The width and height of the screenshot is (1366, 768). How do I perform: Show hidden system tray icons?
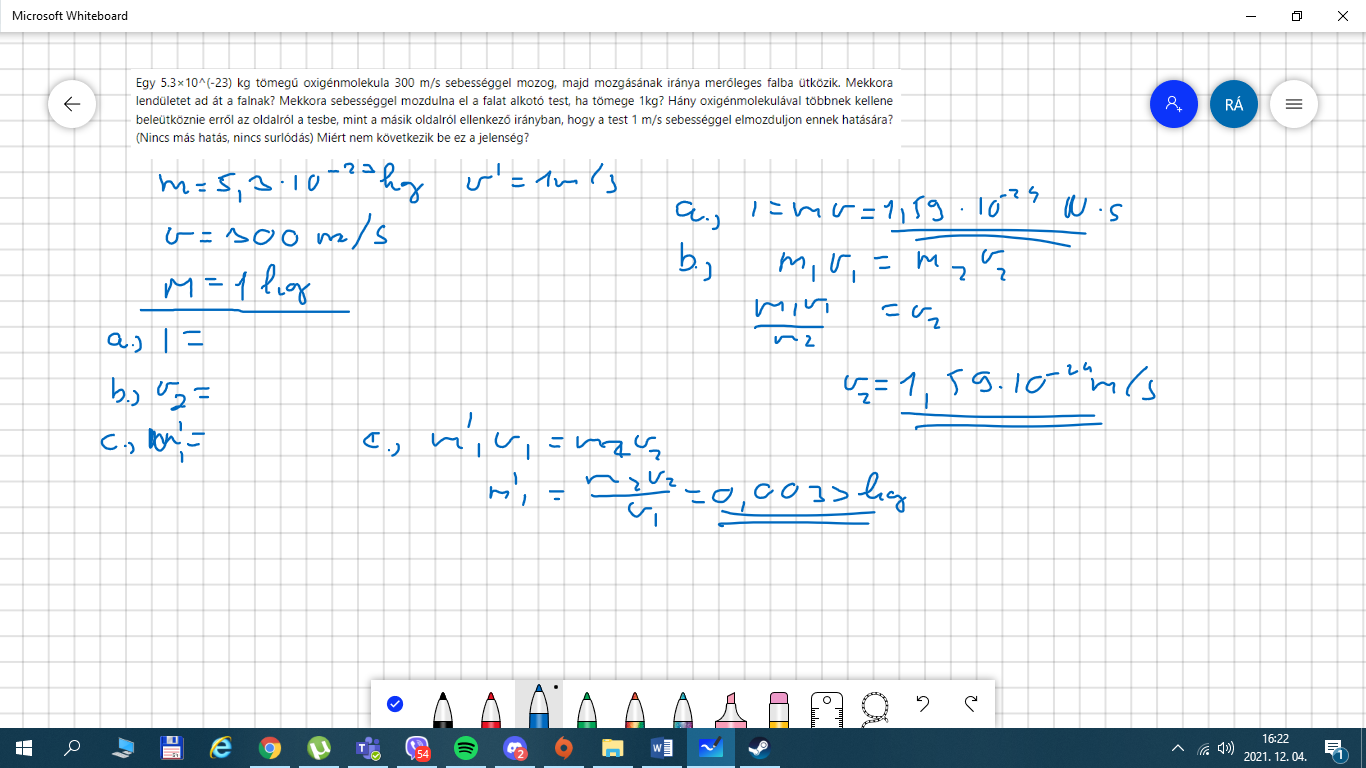1178,748
